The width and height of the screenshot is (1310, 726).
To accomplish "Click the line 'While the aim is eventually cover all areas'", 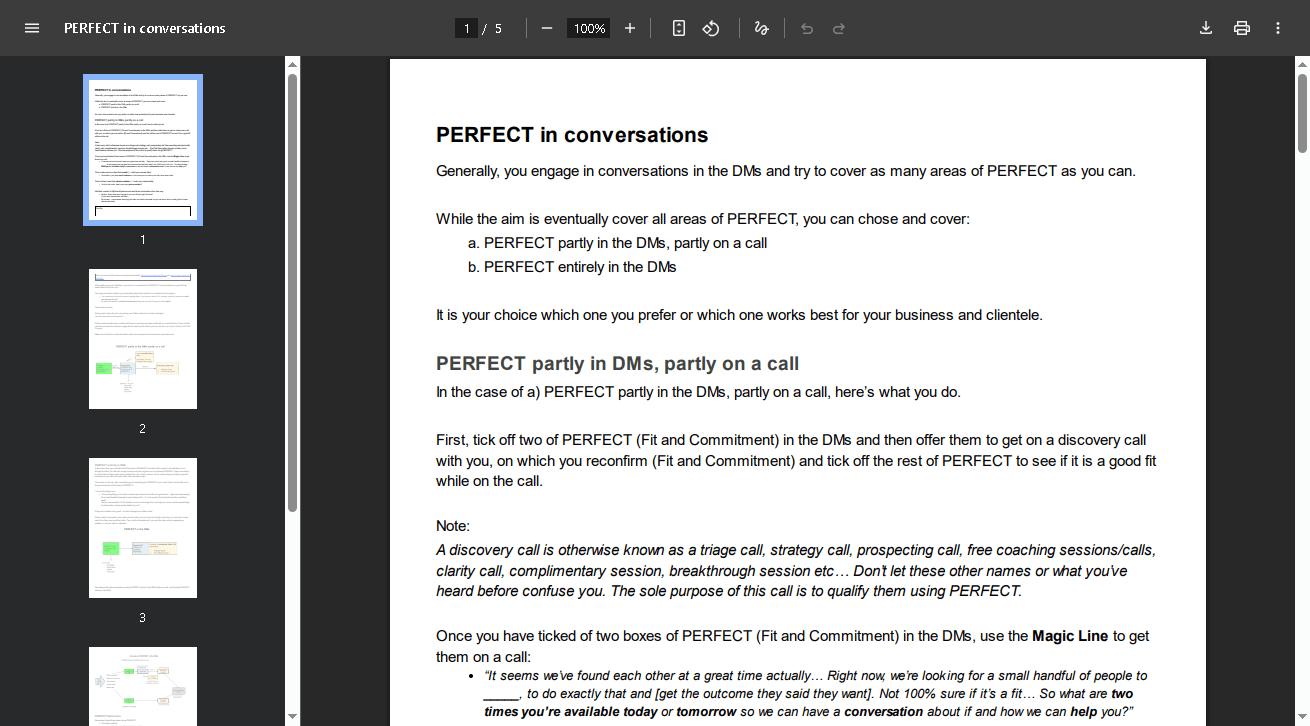I will (x=703, y=219).
